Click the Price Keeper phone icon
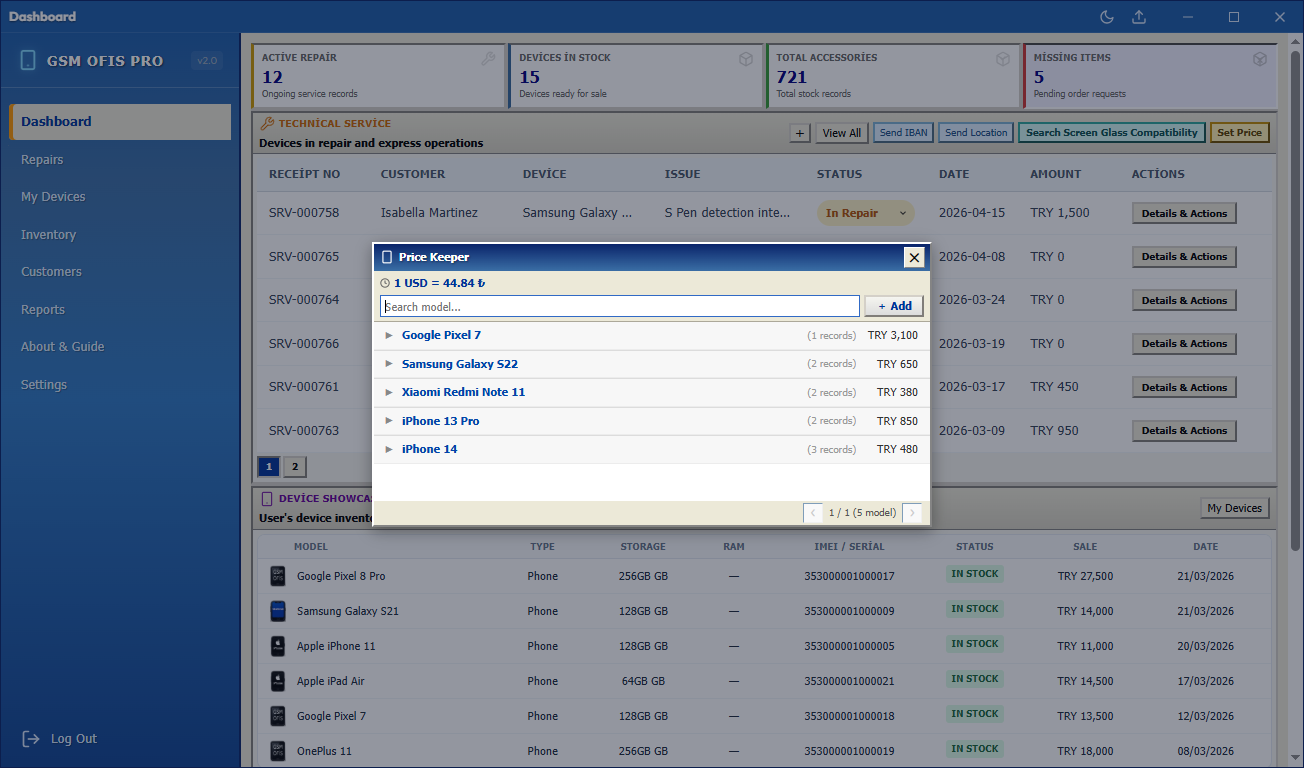Image resolution: width=1304 pixels, height=768 pixels. click(x=387, y=257)
